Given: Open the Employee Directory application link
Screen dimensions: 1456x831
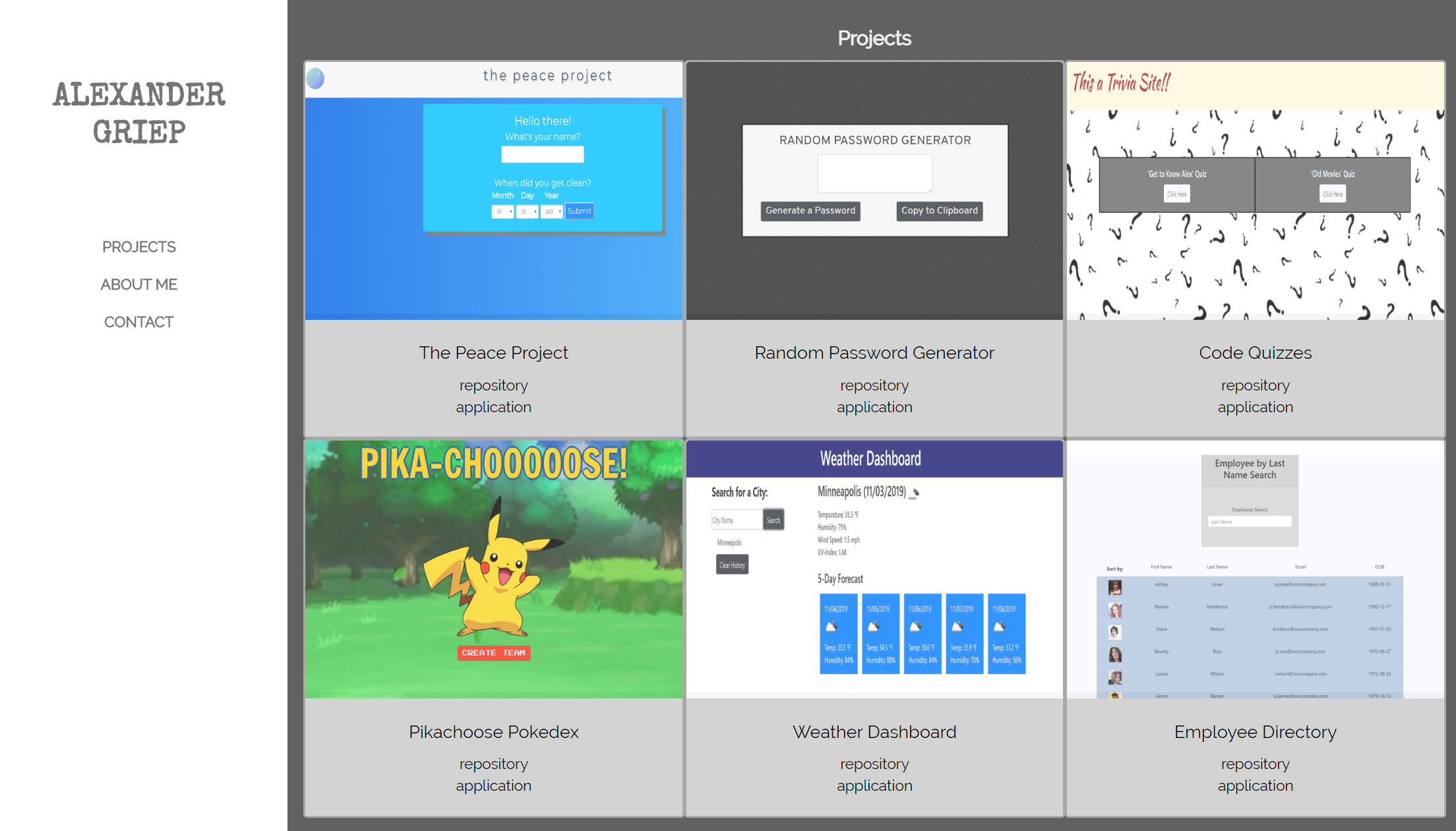Looking at the screenshot, I should 1255,785.
